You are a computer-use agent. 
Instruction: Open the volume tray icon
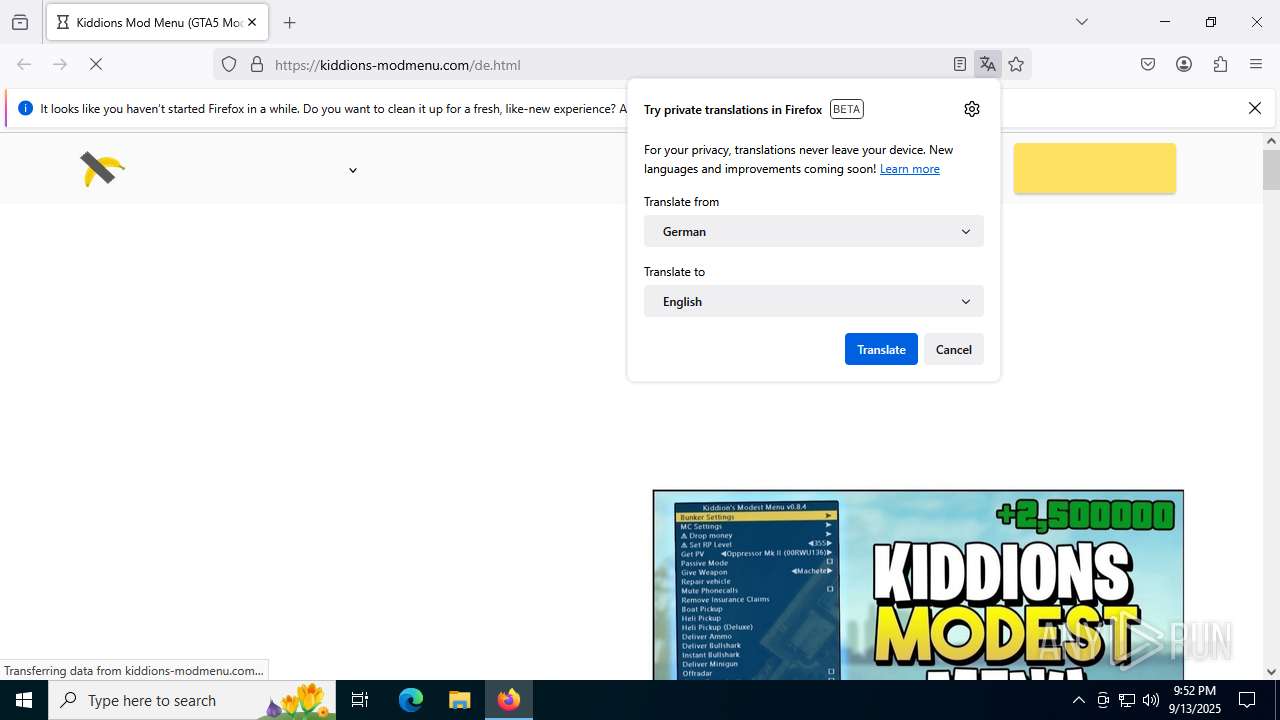point(1151,700)
